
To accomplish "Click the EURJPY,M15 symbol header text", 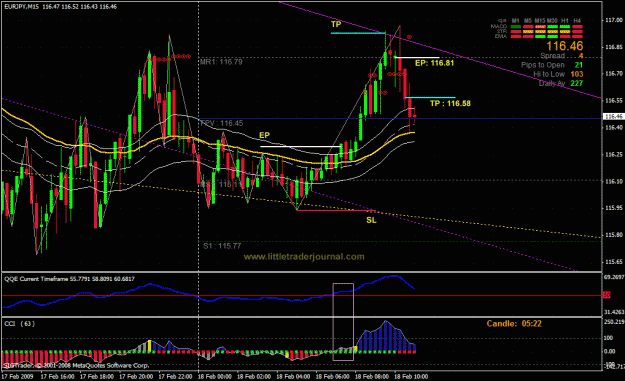I will [22, 7].
